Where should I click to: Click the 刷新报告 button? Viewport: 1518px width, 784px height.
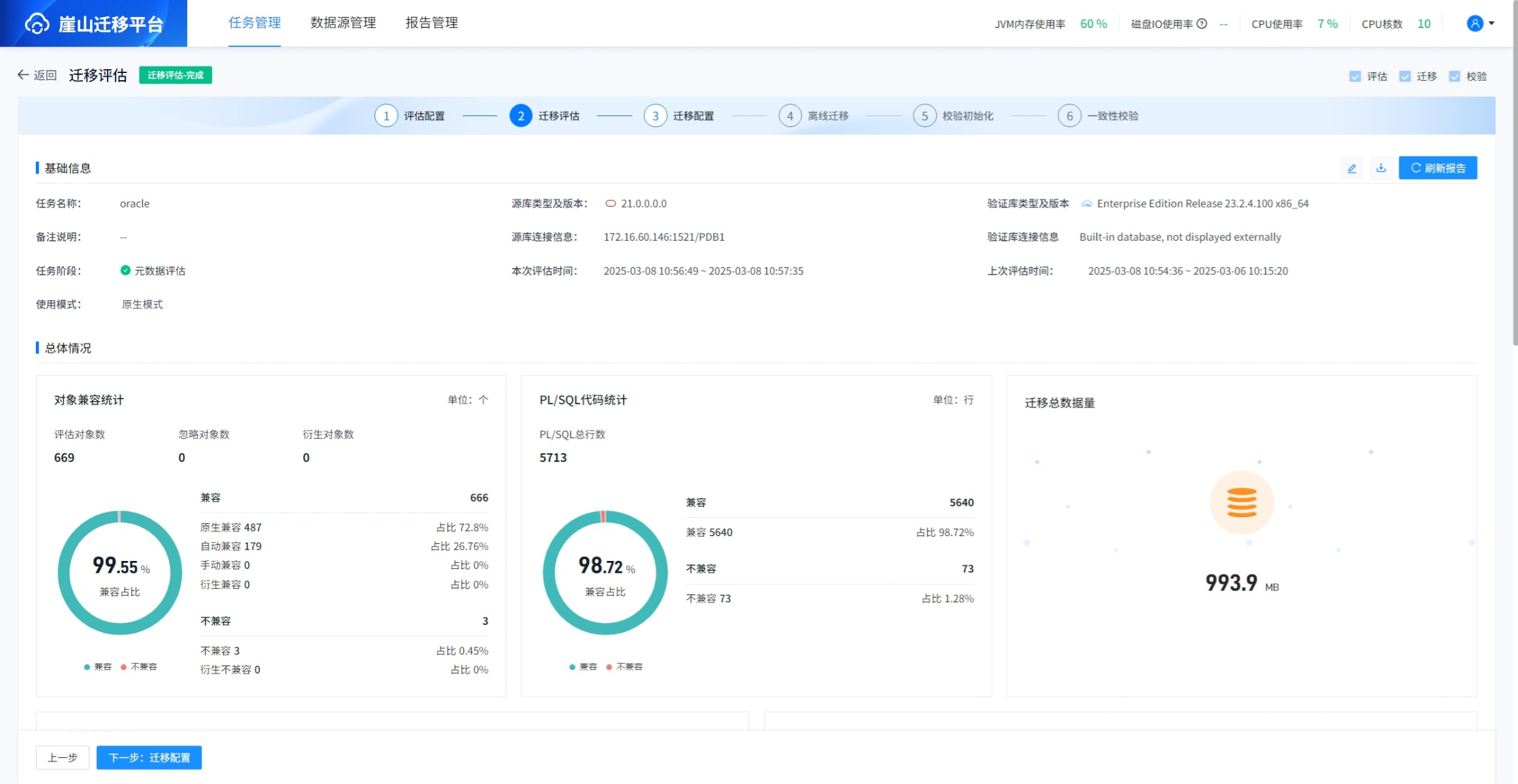point(1437,168)
